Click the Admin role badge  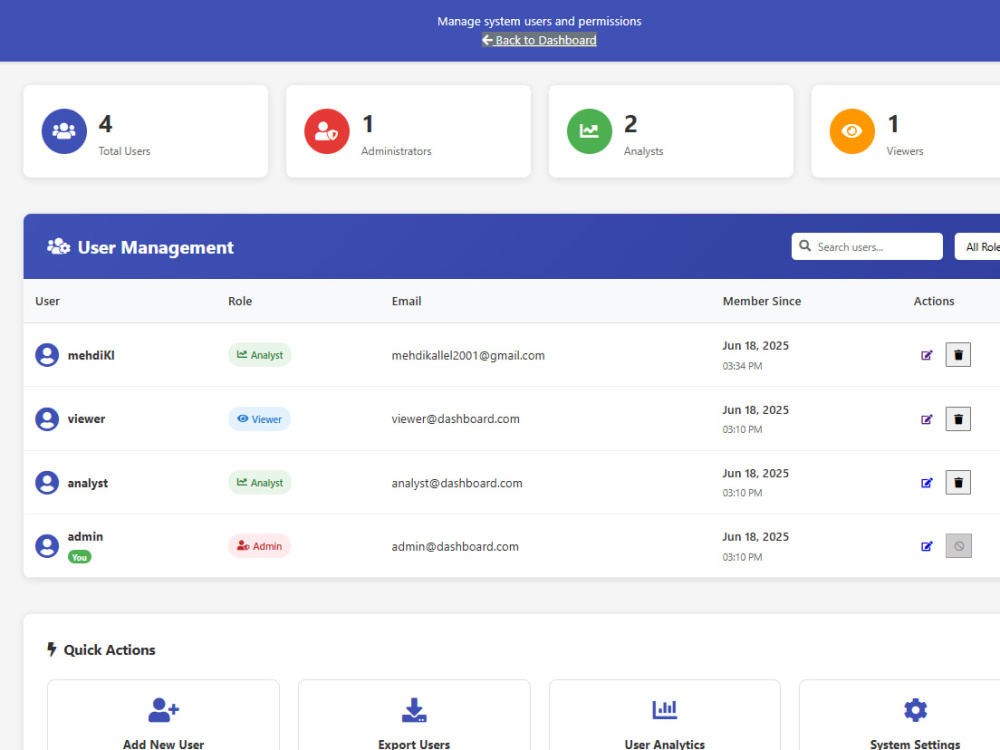[x=259, y=546]
